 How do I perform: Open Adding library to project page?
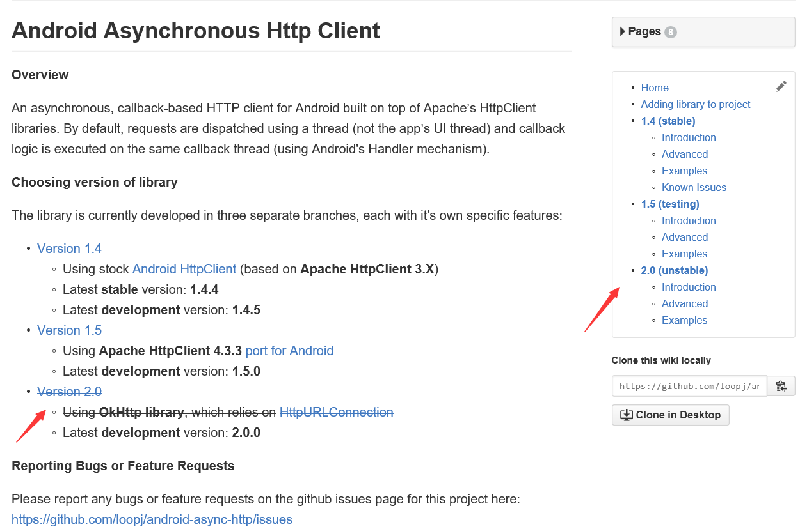[x=695, y=104]
